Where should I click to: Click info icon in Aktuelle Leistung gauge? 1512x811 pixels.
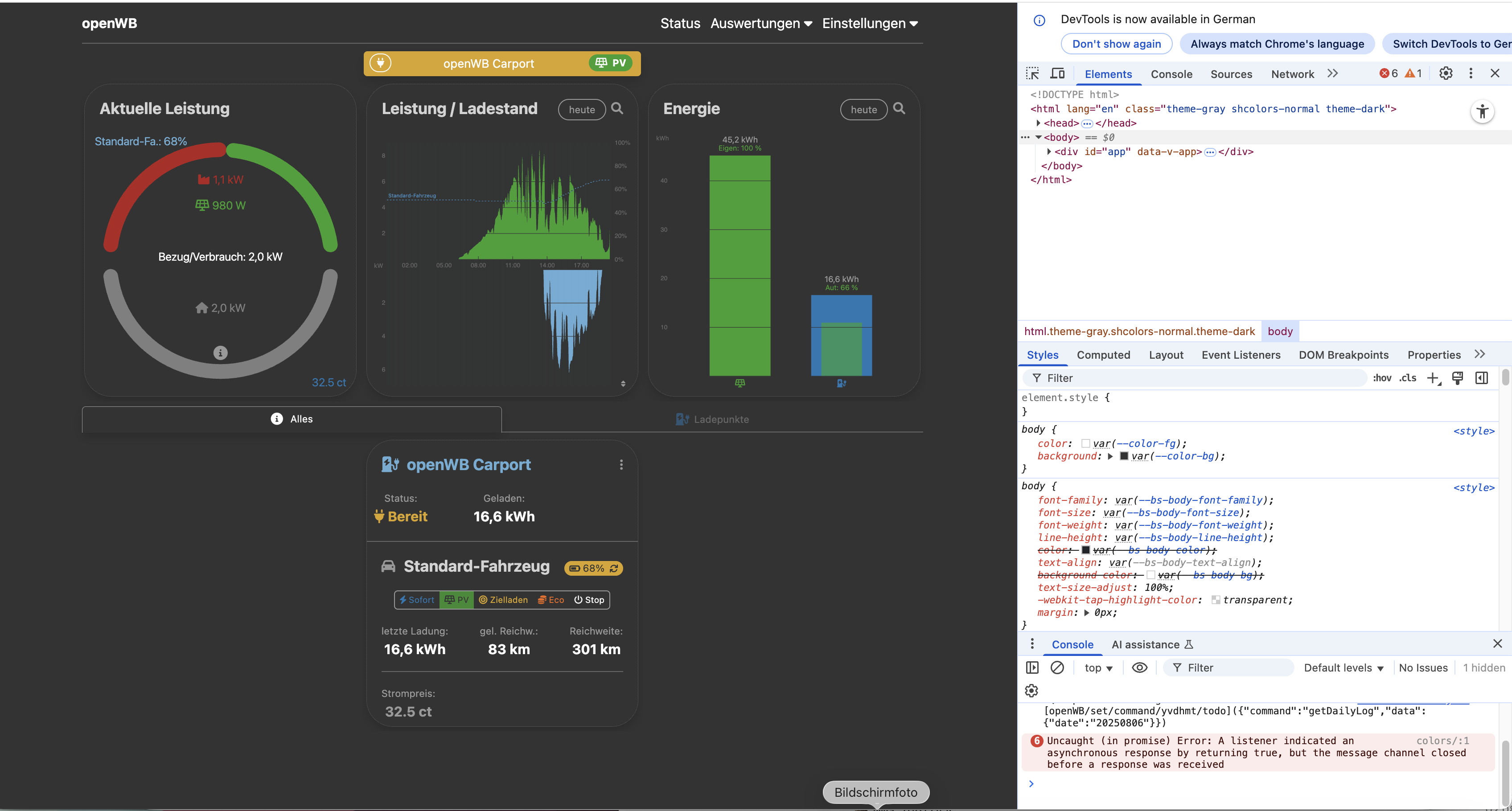(x=220, y=352)
